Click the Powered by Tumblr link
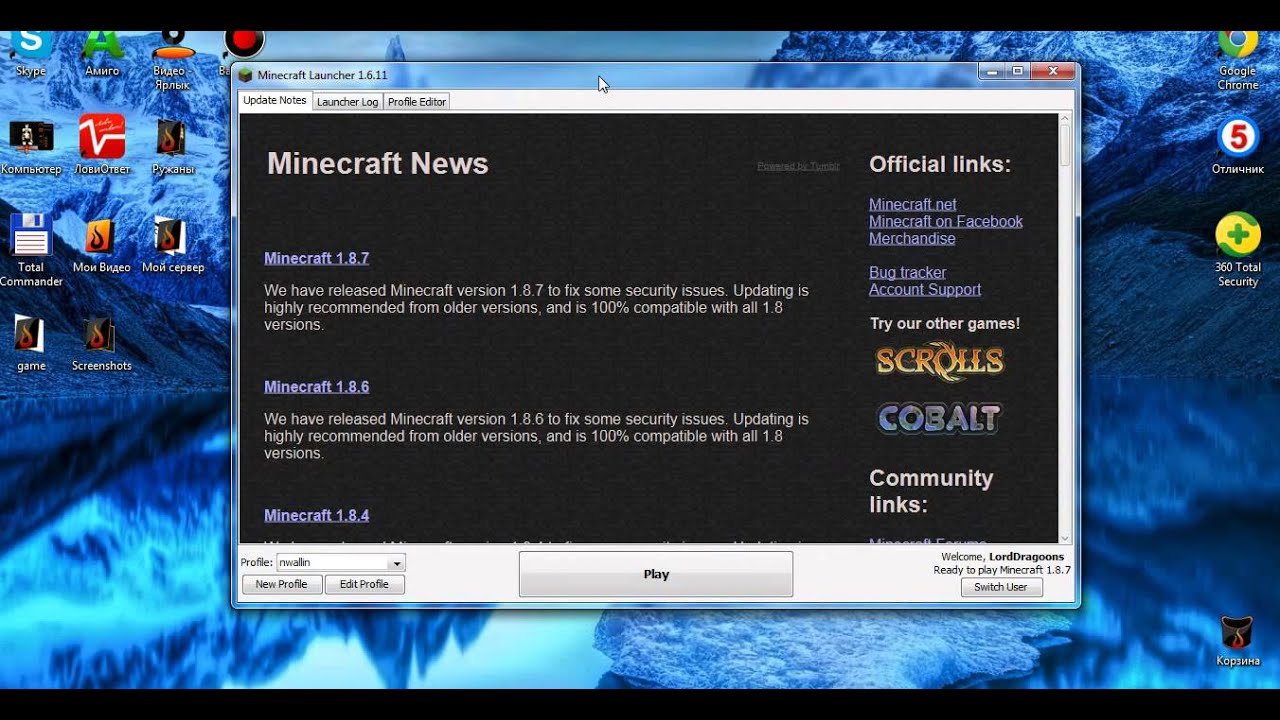Image resolution: width=1280 pixels, height=720 pixels. pos(798,166)
